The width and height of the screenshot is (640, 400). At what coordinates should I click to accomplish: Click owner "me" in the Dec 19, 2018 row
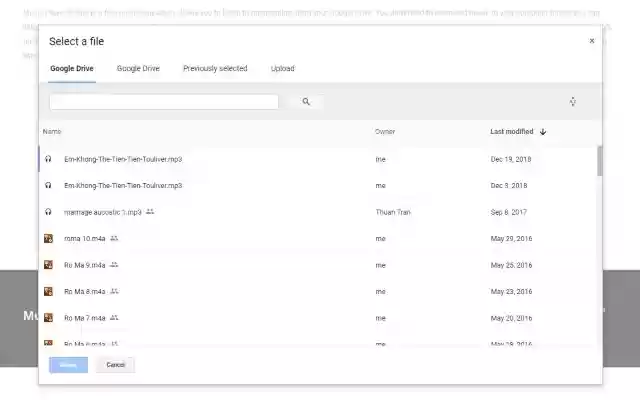380,159
